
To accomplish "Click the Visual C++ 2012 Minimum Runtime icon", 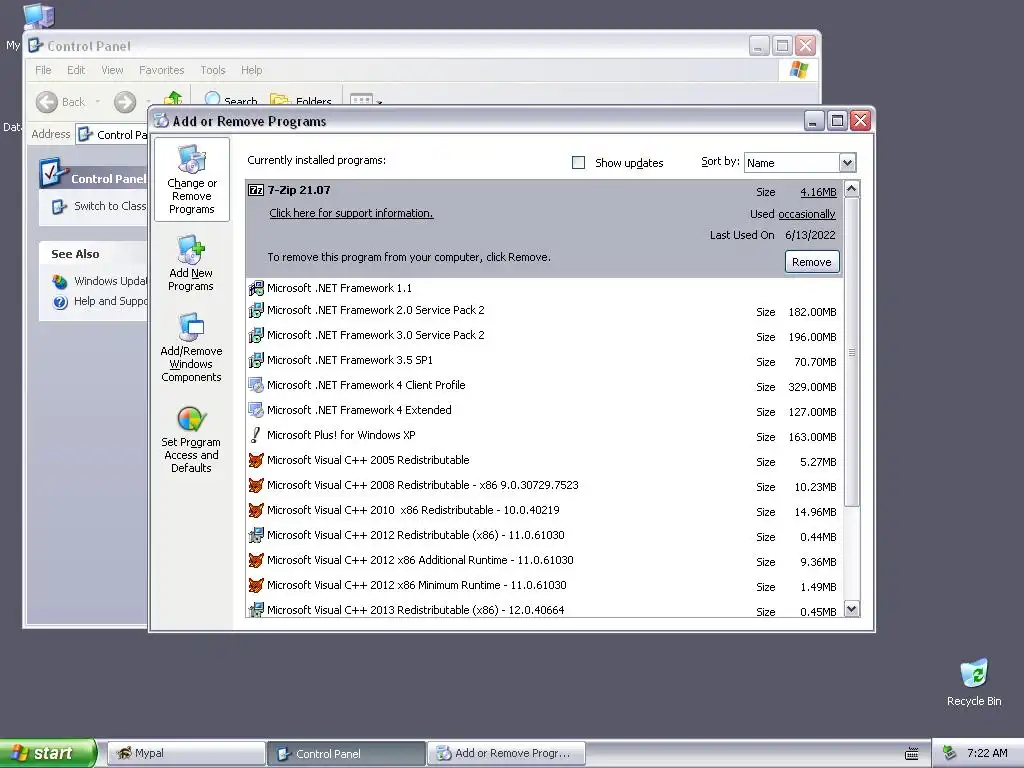I will [x=256, y=585].
